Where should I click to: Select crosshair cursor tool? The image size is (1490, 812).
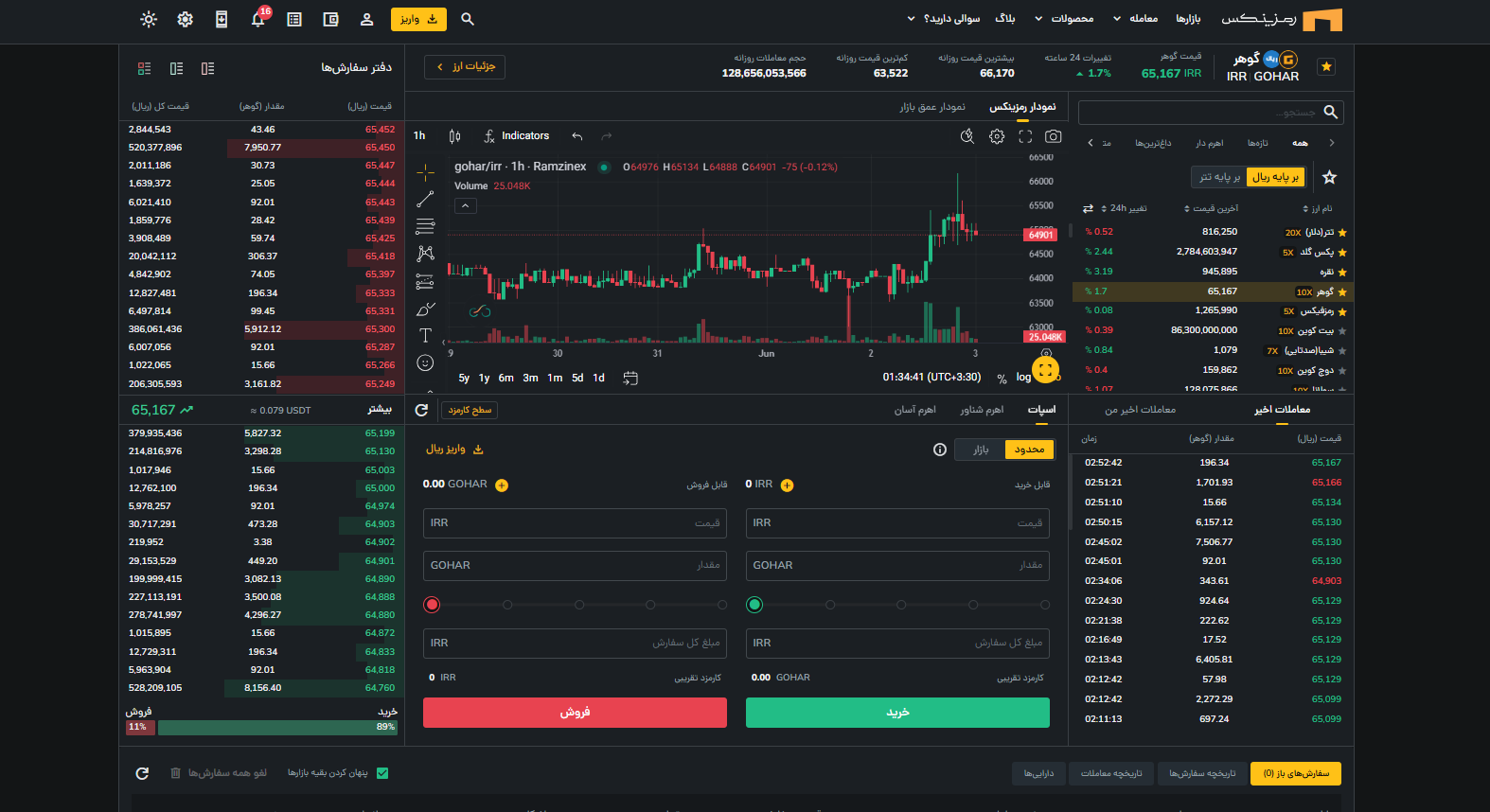coord(425,171)
